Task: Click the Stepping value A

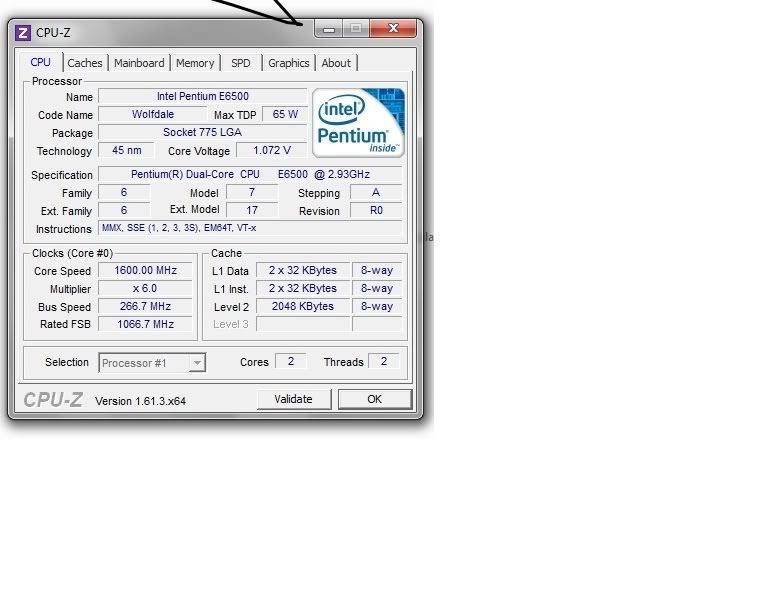Action: pyautogui.click(x=376, y=192)
